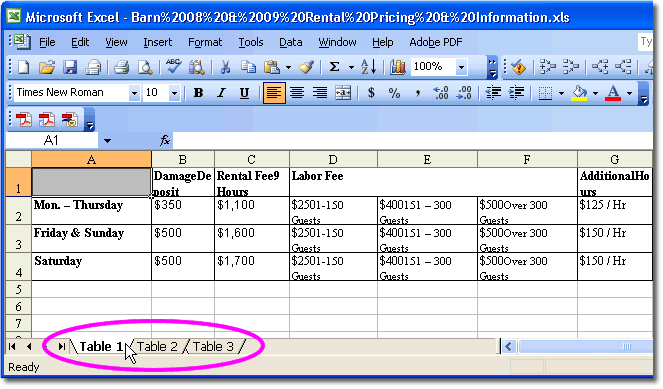Switch to the Table 2 sheet tab
Image resolution: width=663 pixels, height=389 pixels.
(x=157, y=346)
